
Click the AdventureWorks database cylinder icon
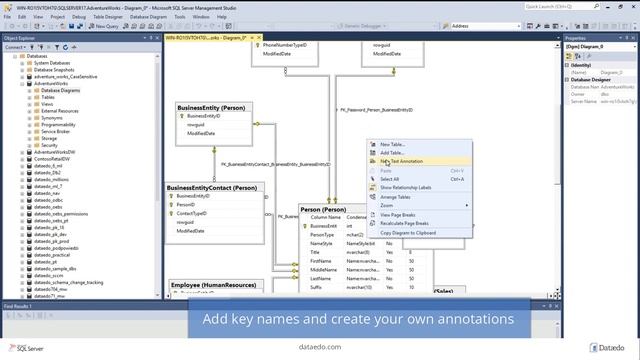[29, 83]
